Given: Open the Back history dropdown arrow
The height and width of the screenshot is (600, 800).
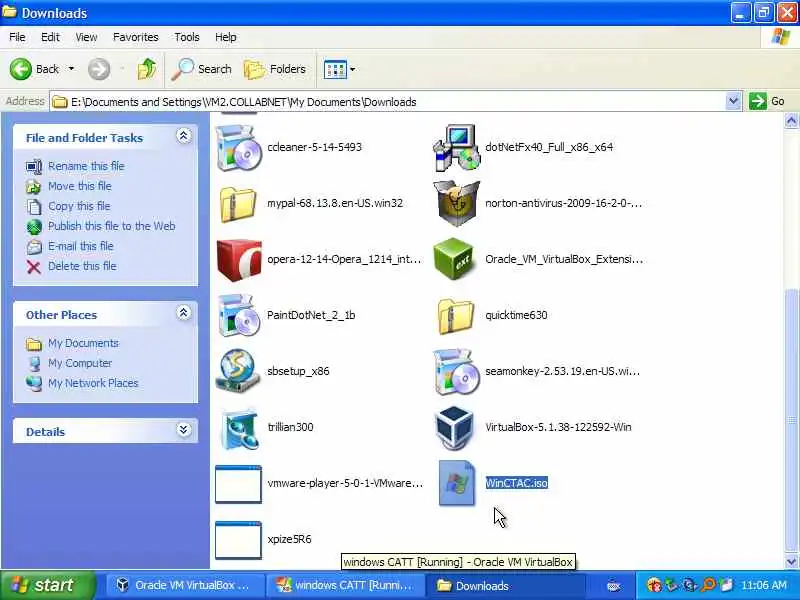Looking at the screenshot, I should click(x=71, y=69).
